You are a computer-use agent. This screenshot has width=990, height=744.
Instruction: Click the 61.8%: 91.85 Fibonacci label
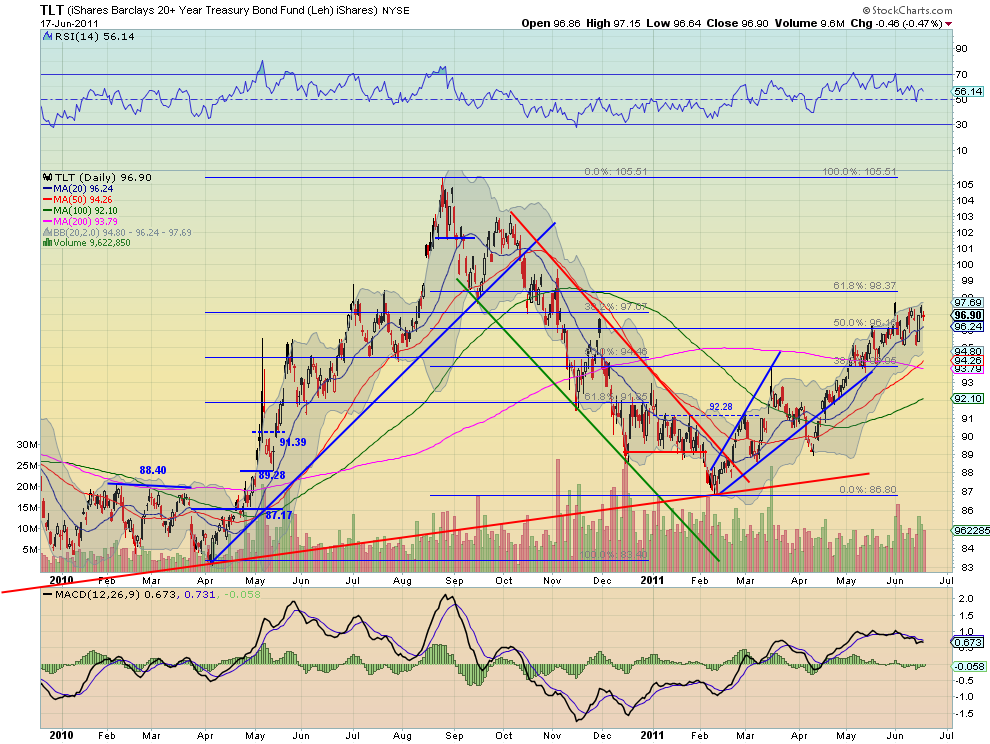coord(616,397)
